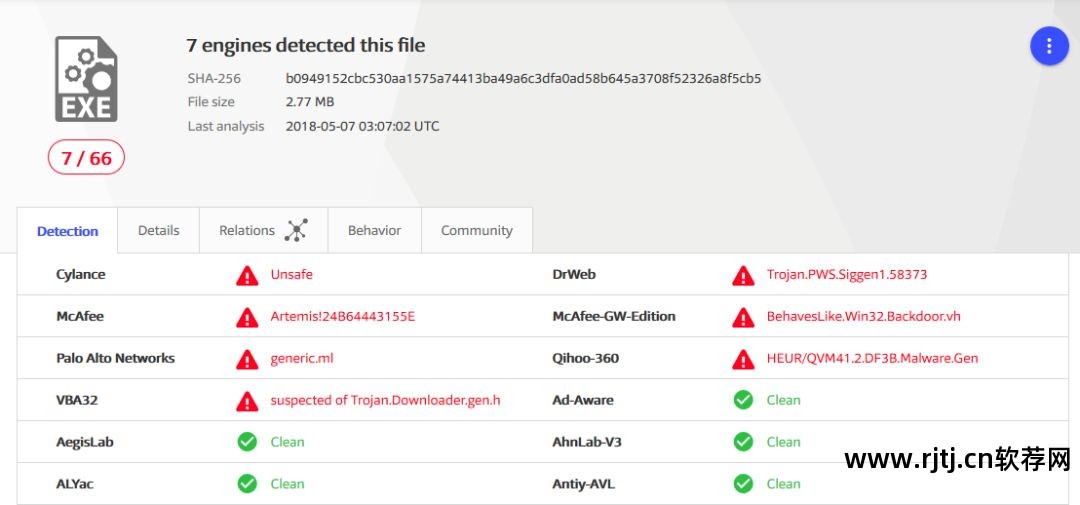Click the DrWeb engine name
The height and width of the screenshot is (505, 1080).
[574, 274]
